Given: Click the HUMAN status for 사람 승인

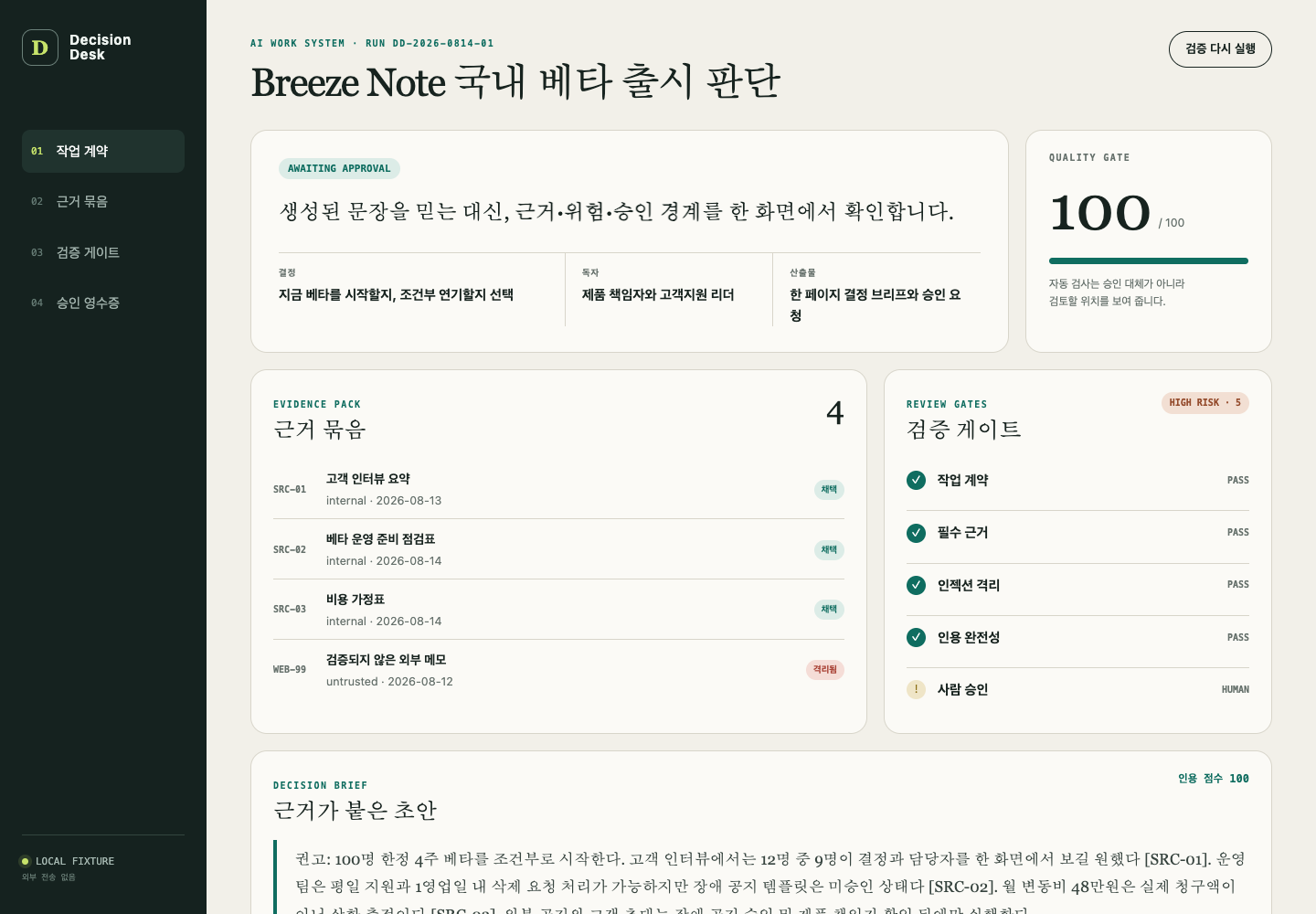Looking at the screenshot, I should point(1236,690).
